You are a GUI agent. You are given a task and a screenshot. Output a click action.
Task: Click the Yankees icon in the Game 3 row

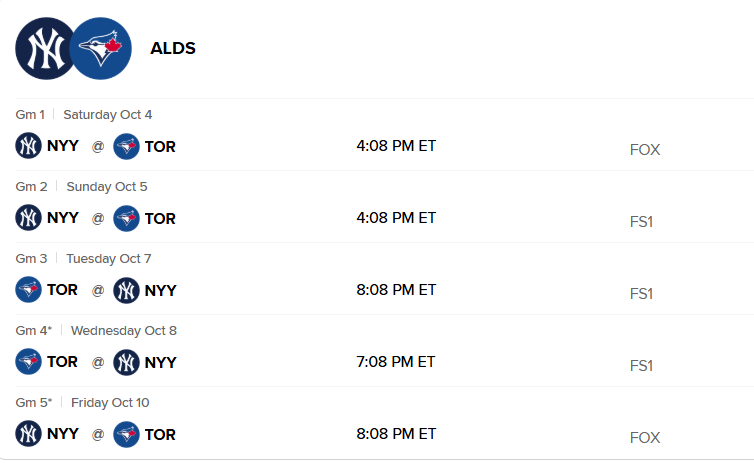126,290
